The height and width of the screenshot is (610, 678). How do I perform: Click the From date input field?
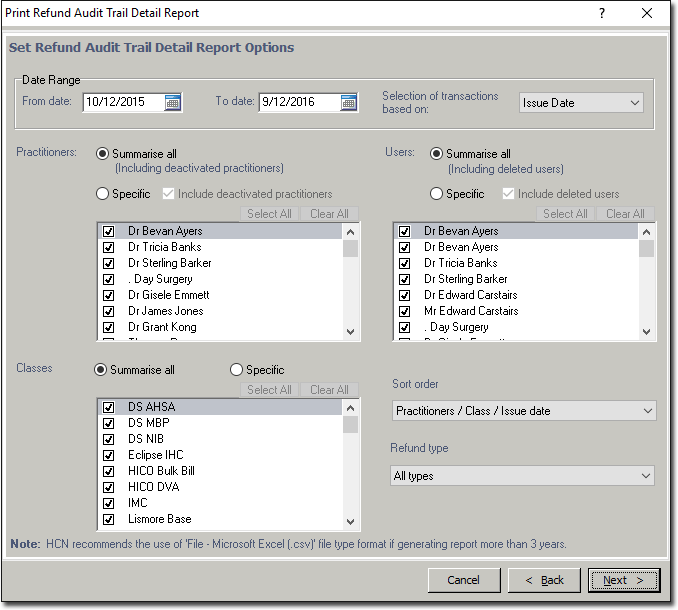[x=122, y=102]
